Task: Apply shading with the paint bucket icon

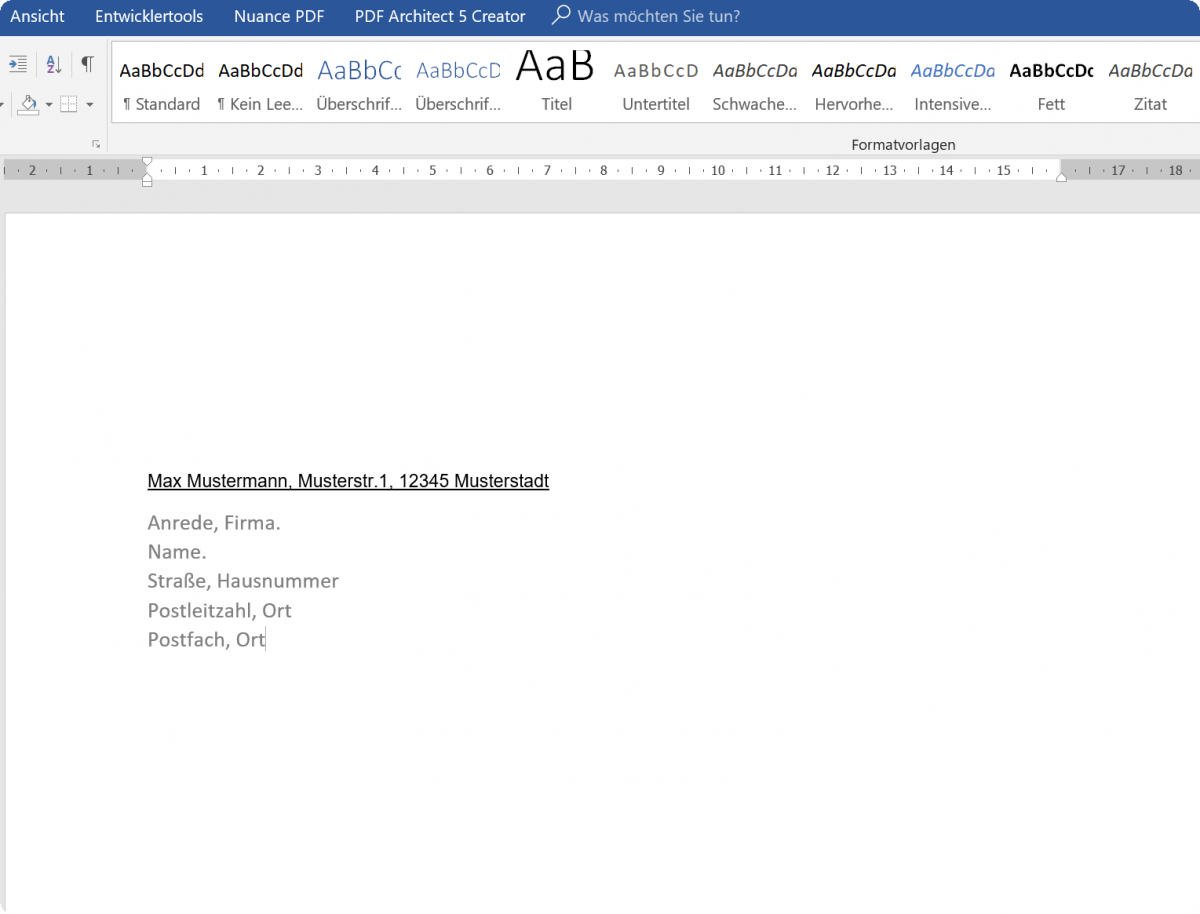Action: (30, 104)
